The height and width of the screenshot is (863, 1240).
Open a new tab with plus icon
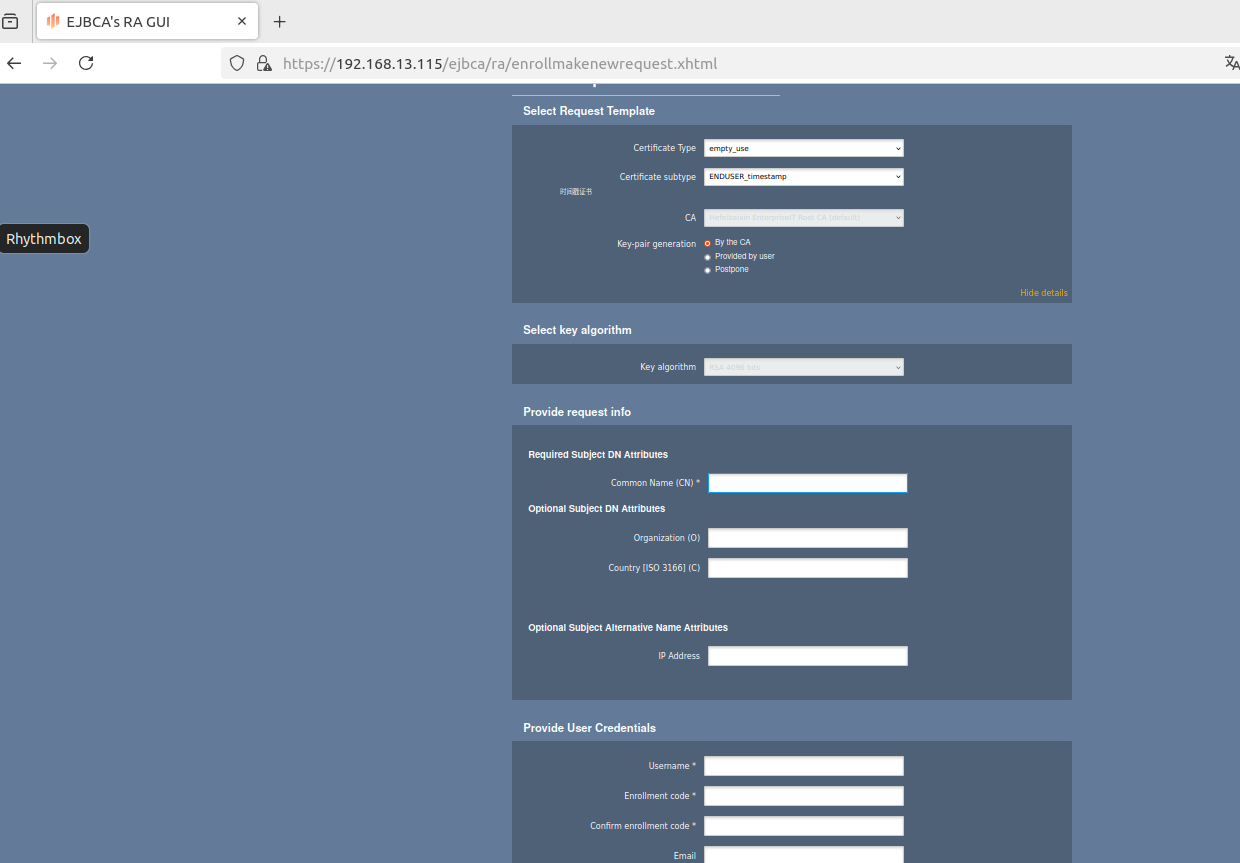click(280, 21)
